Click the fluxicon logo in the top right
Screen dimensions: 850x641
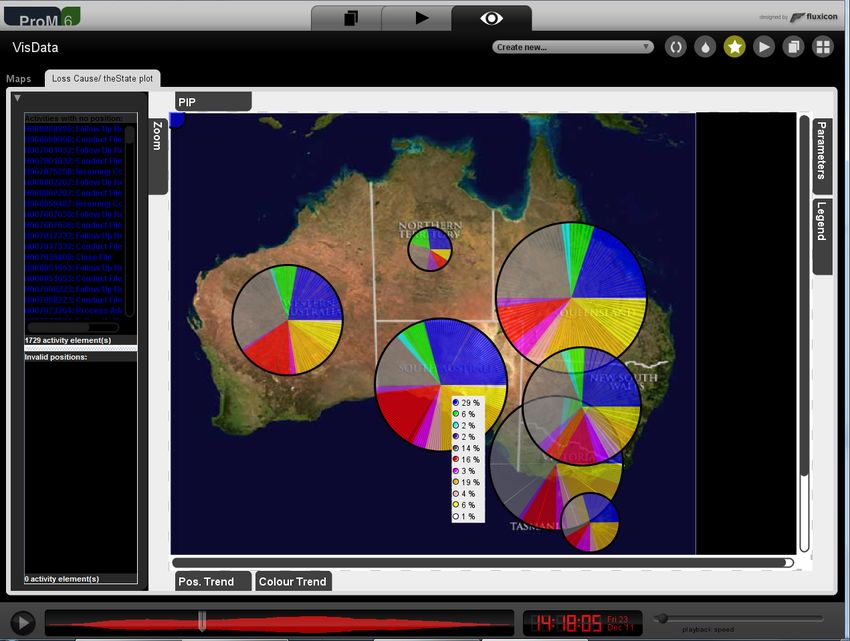(x=814, y=17)
